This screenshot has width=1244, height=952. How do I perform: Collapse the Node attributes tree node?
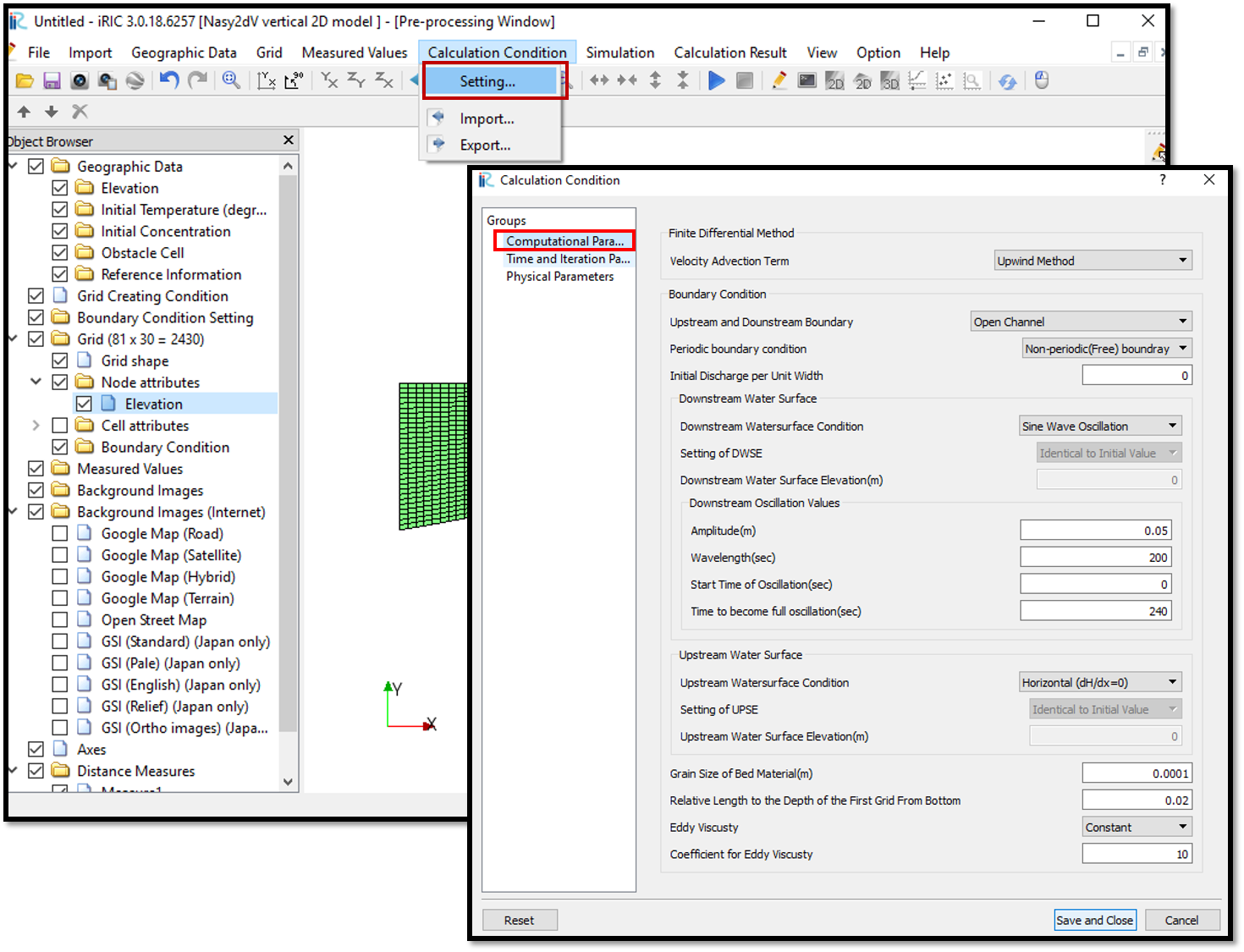tap(36, 382)
